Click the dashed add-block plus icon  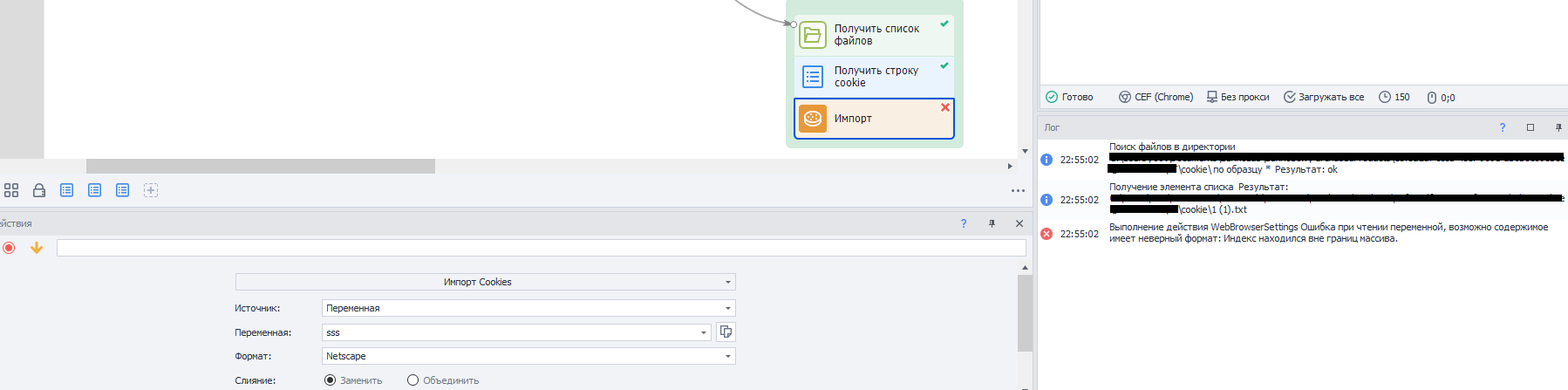pos(151,190)
